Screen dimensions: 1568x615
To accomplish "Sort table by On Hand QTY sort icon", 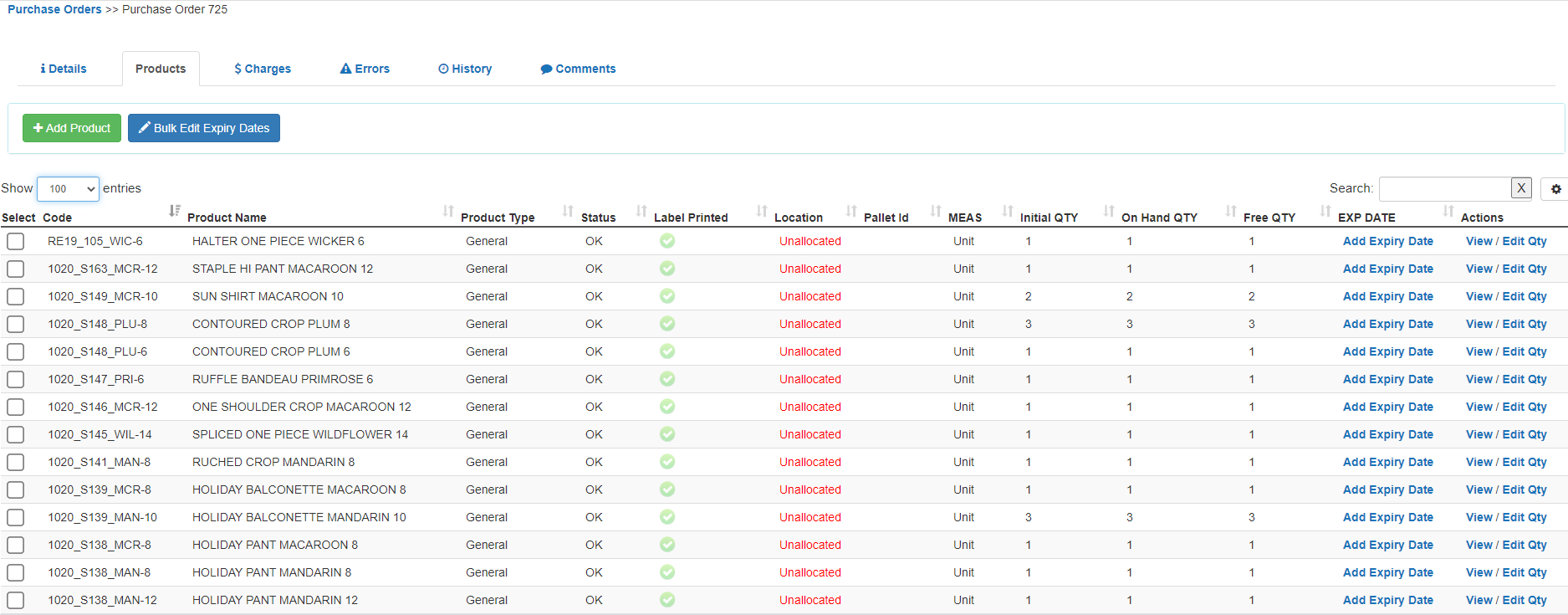I will [1231, 211].
